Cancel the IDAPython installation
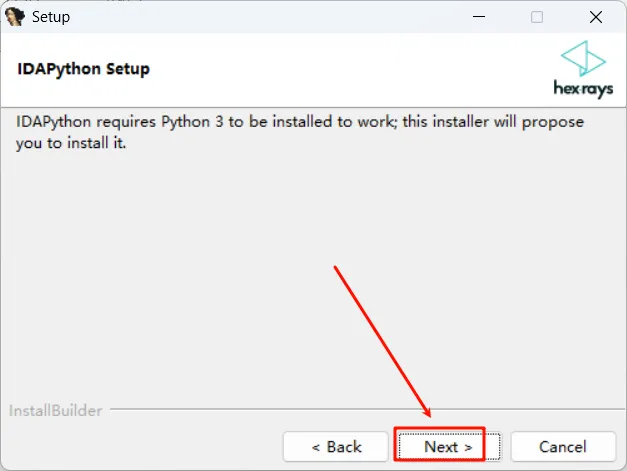Viewport: 627px width, 471px height. [x=563, y=446]
